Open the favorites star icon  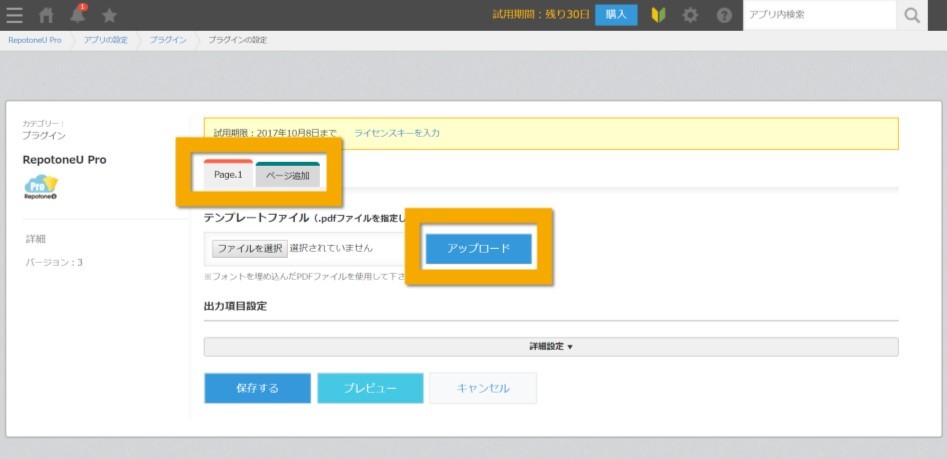pos(109,15)
